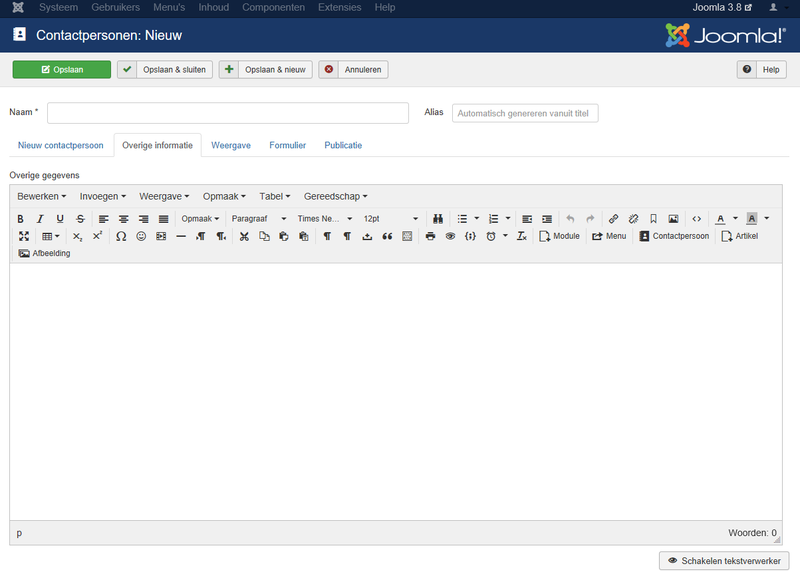Open bullet list style dropdown arrow

[x=477, y=218]
